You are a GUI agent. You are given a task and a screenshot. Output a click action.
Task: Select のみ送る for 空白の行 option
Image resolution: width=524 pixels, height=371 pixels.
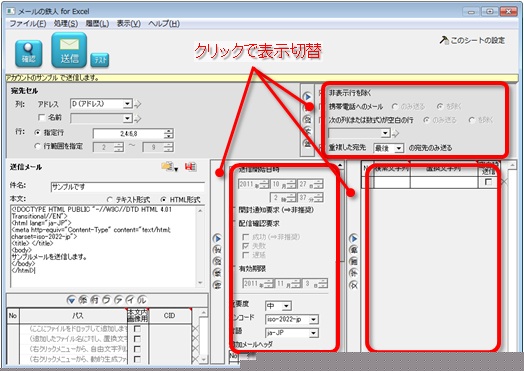[426, 120]
